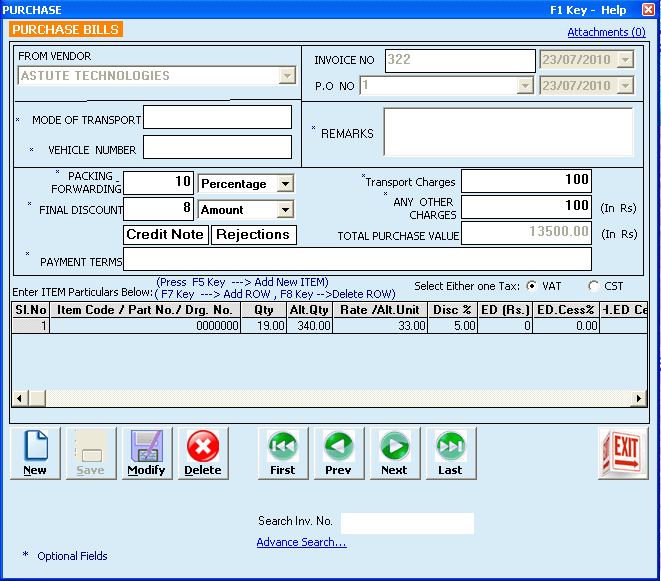Viewport: 661px width, 581px height.
Task: Expand the Final Discount Amount dropdown
Action: (285, 210)
